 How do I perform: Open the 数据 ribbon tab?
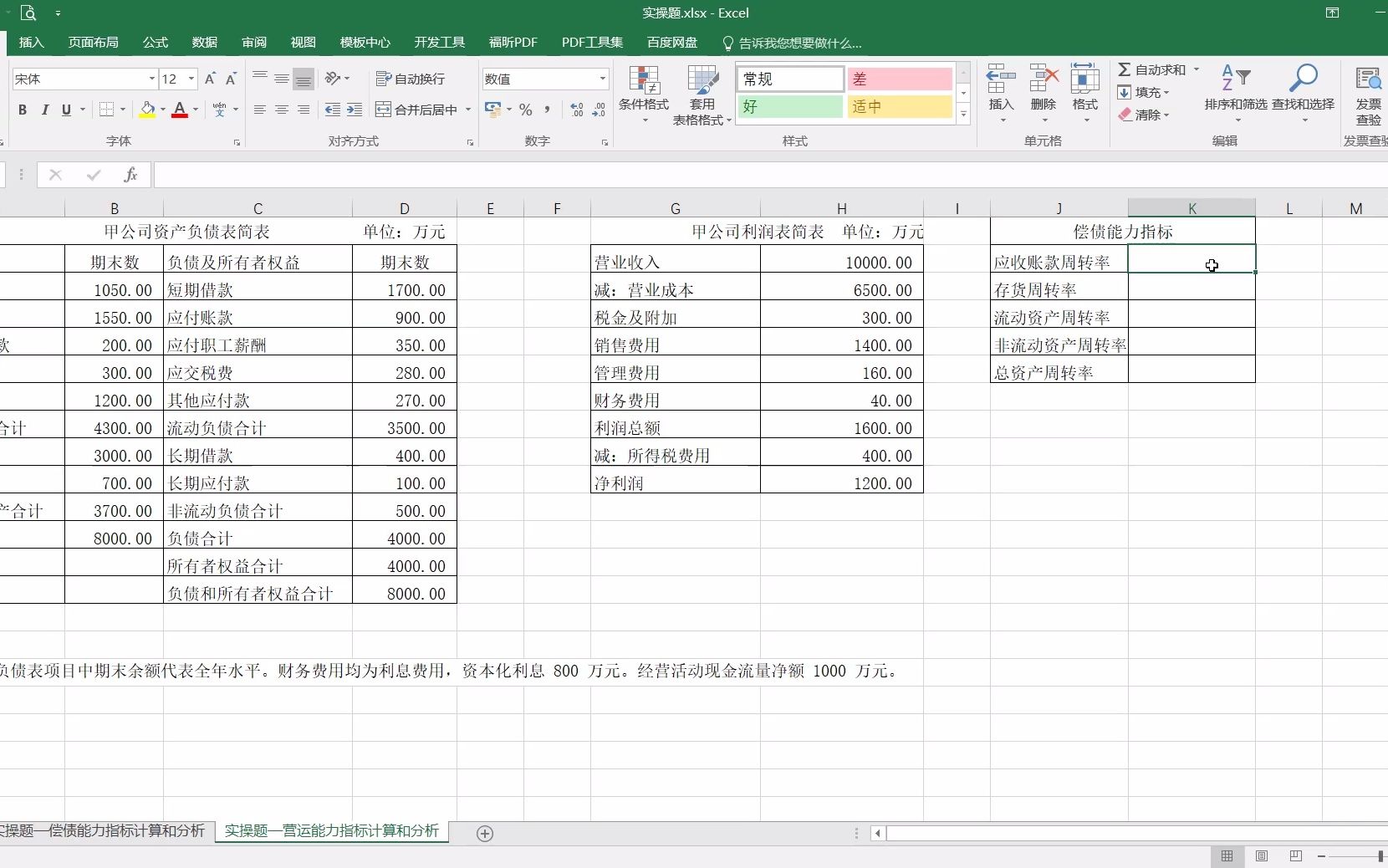[205, 43]
